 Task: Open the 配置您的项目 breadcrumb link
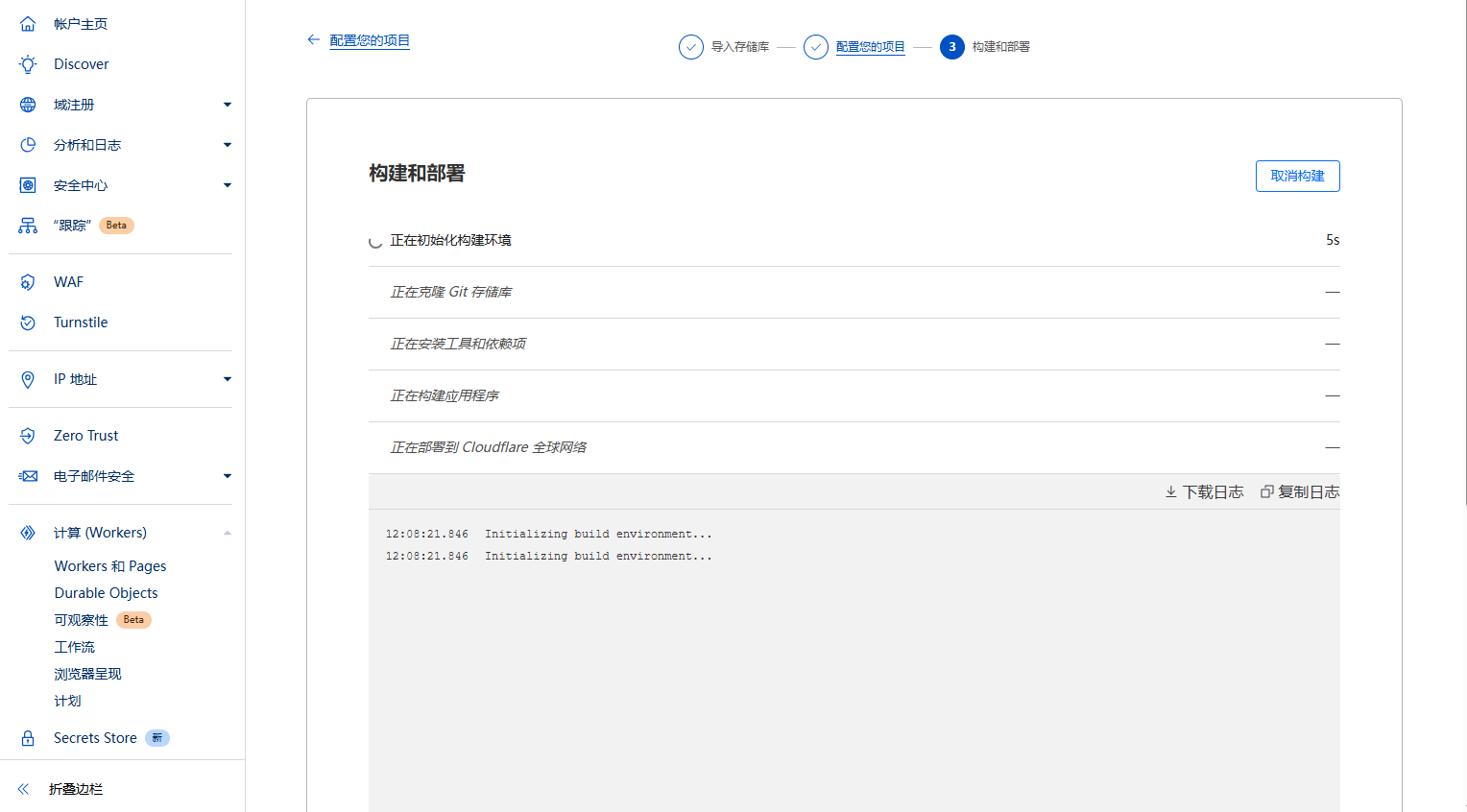[x=870, y=46]
